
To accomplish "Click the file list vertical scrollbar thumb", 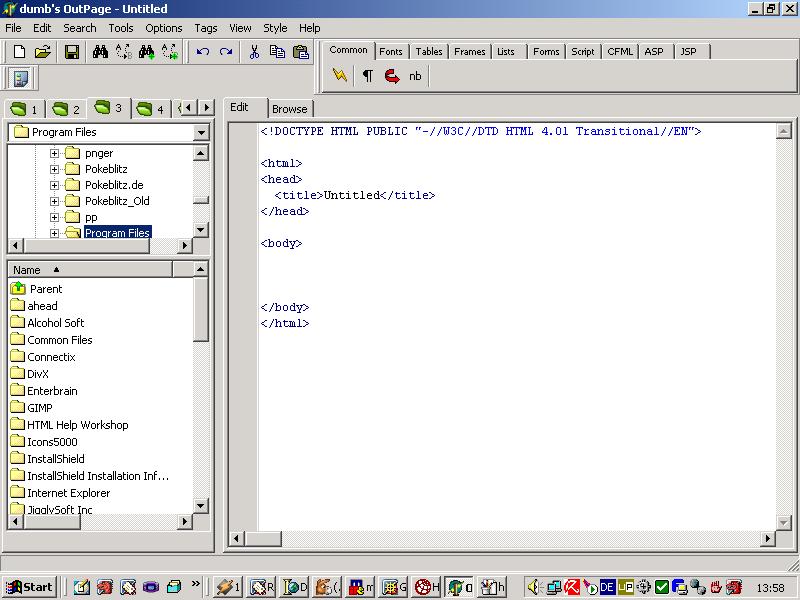I will (201, 309).
